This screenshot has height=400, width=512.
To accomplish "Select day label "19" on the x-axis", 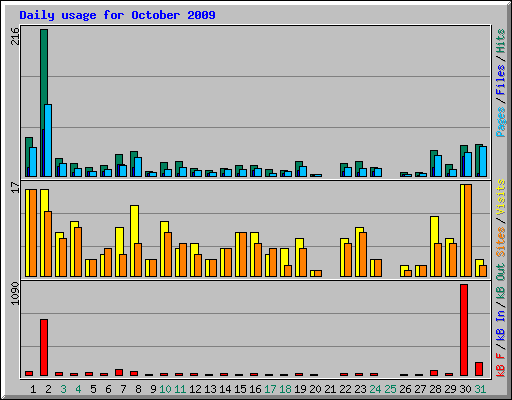I will [x=300, y=389].
